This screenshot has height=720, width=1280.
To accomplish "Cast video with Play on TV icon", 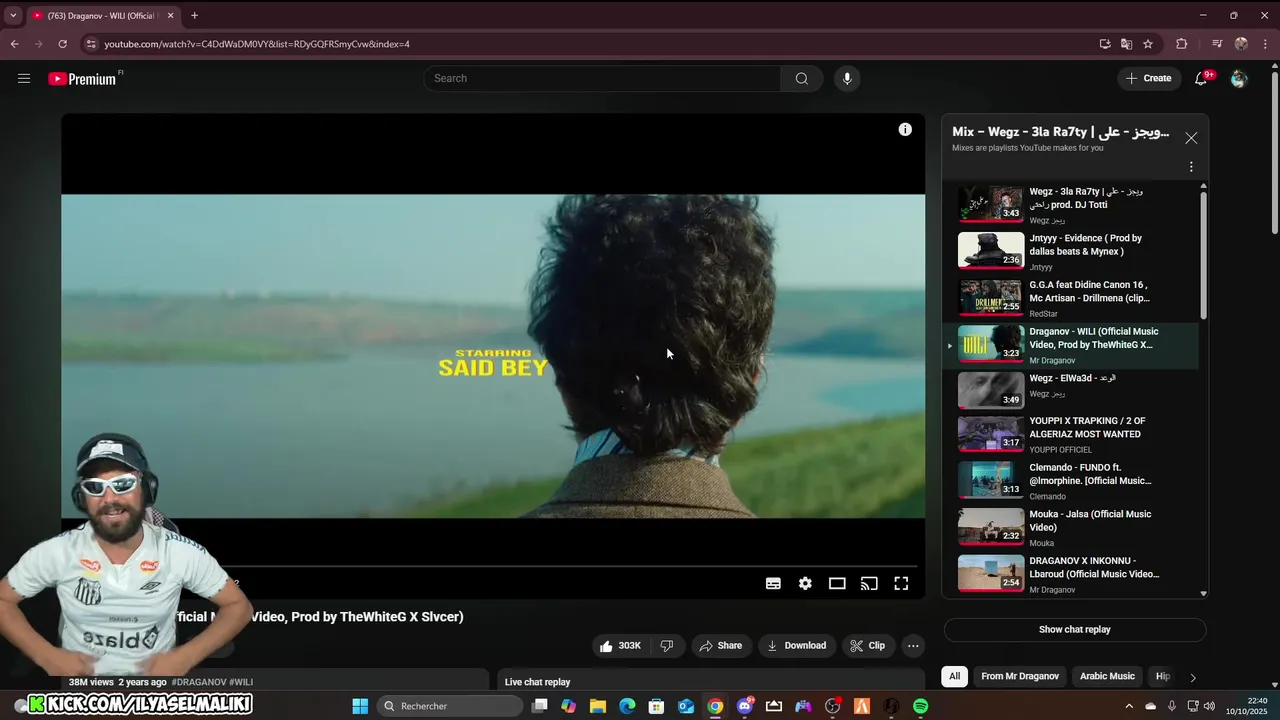I will (869, 583).
